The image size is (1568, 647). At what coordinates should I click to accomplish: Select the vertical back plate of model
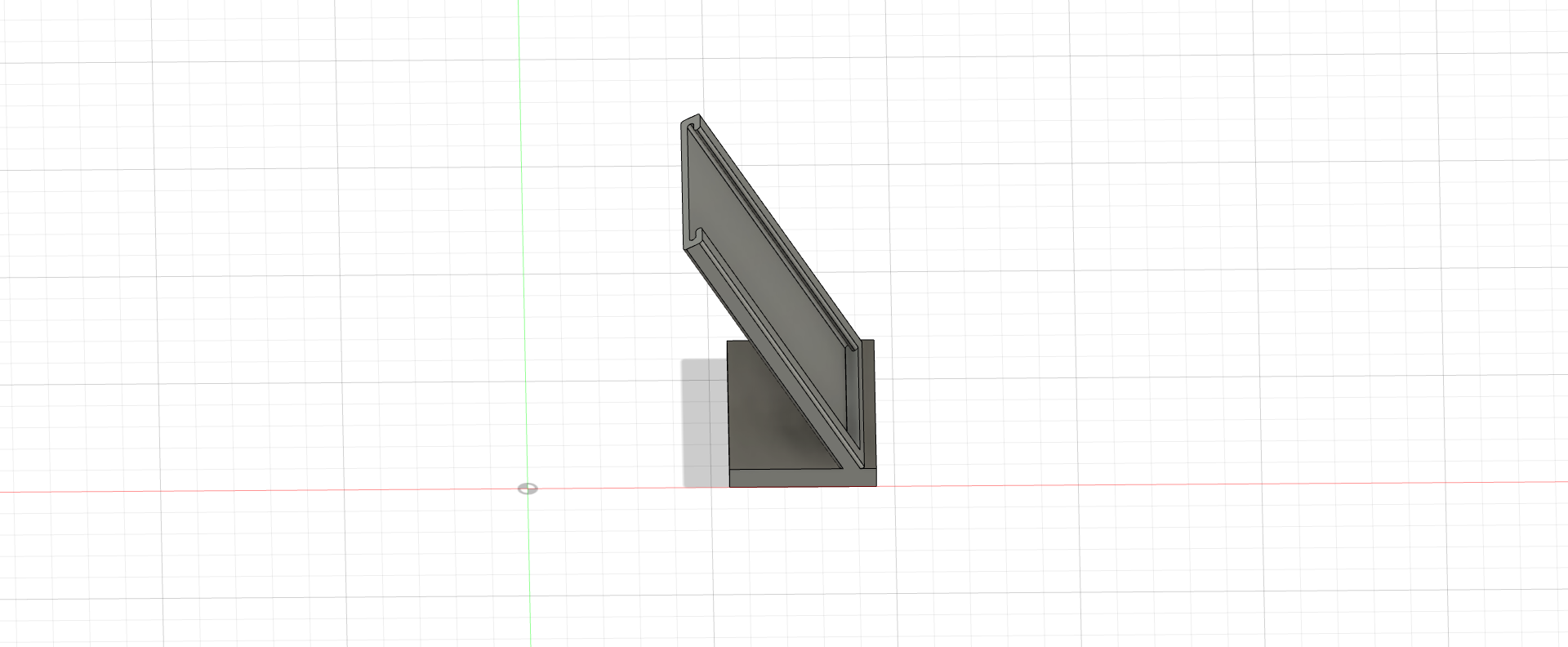pos(869,405)
